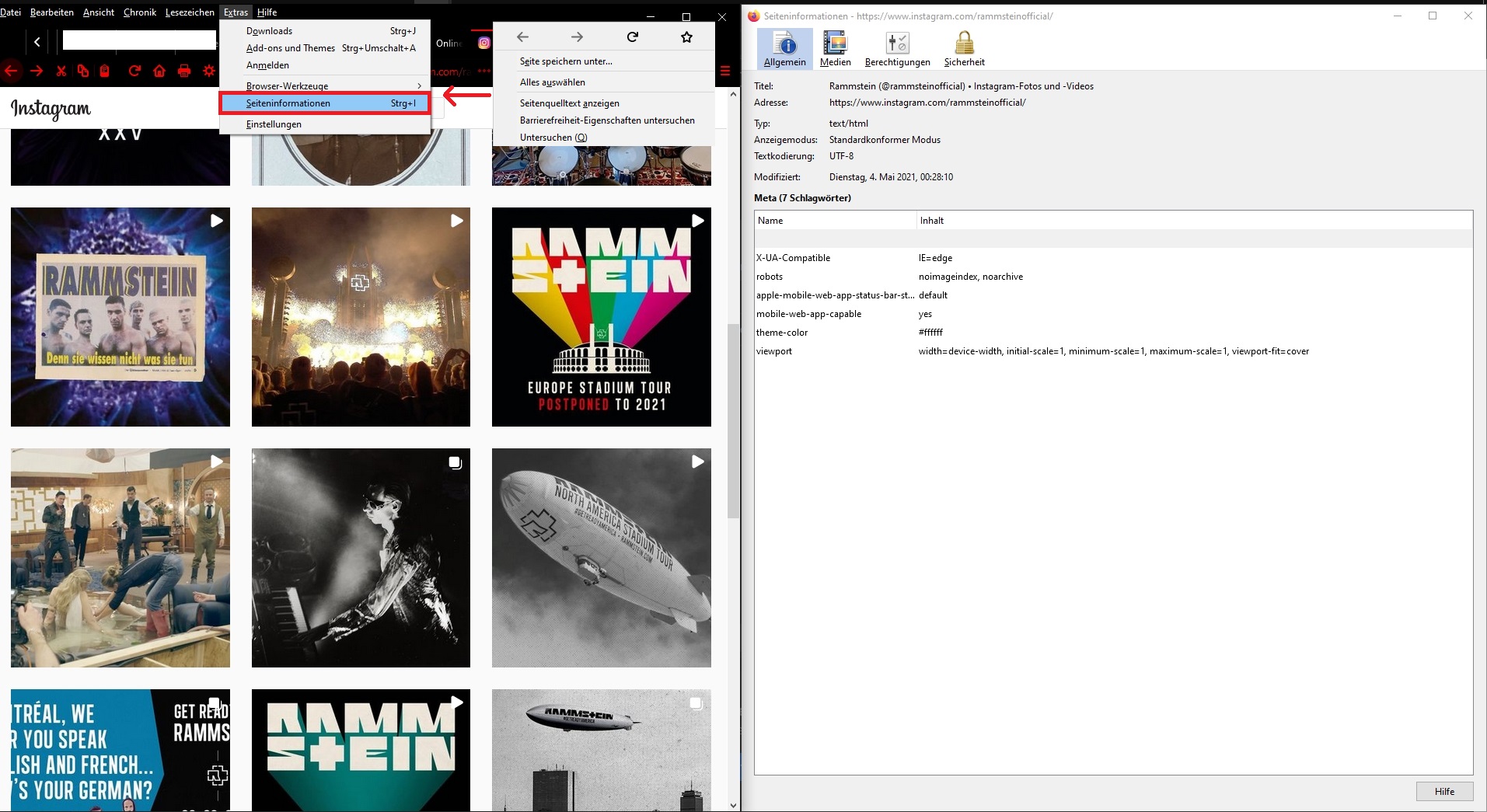Select the mobile-web-app-capable meta row
Image resolution: width=1487 pixels, height=812 pixels.
tap(1113, 314)
